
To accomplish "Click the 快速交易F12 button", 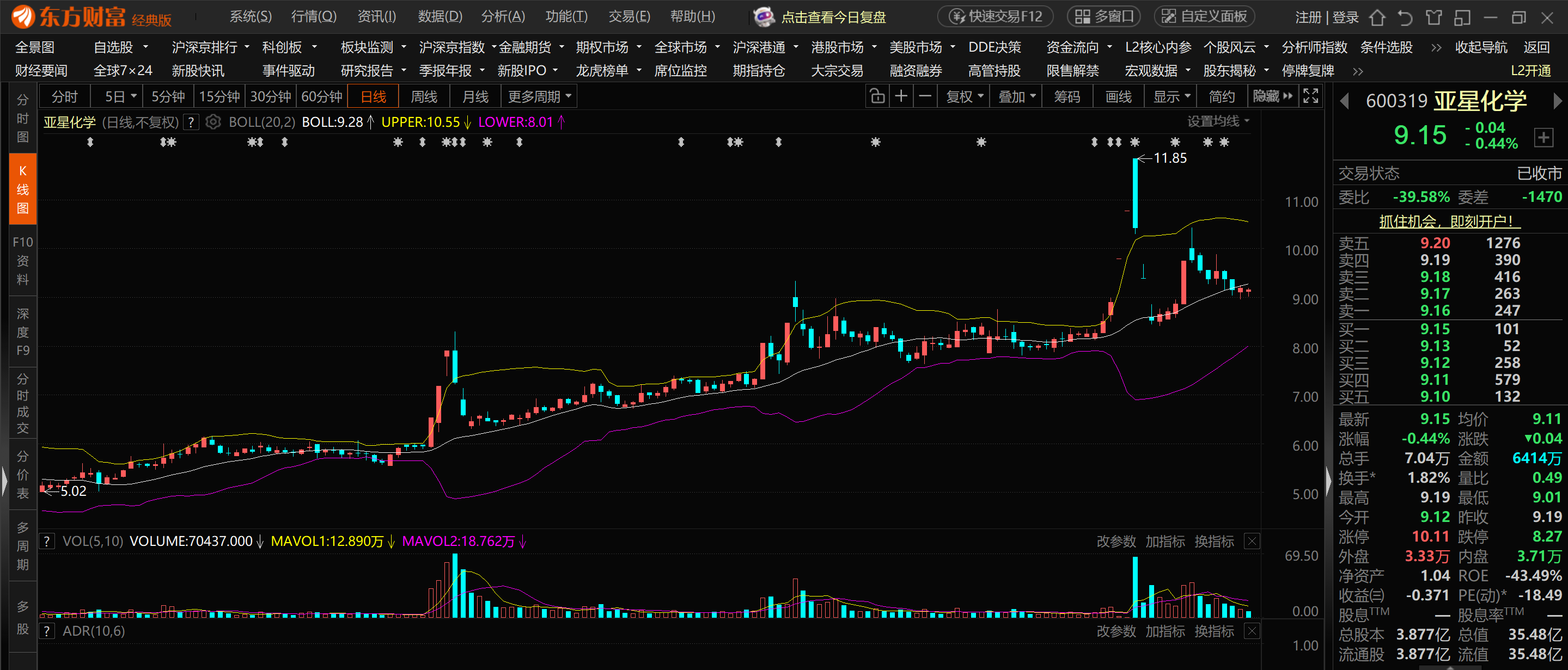I will click(997, 16).
